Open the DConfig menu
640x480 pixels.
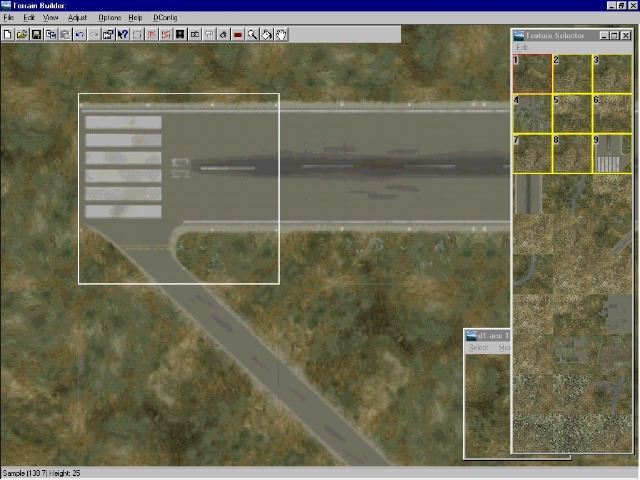point(165,18)
